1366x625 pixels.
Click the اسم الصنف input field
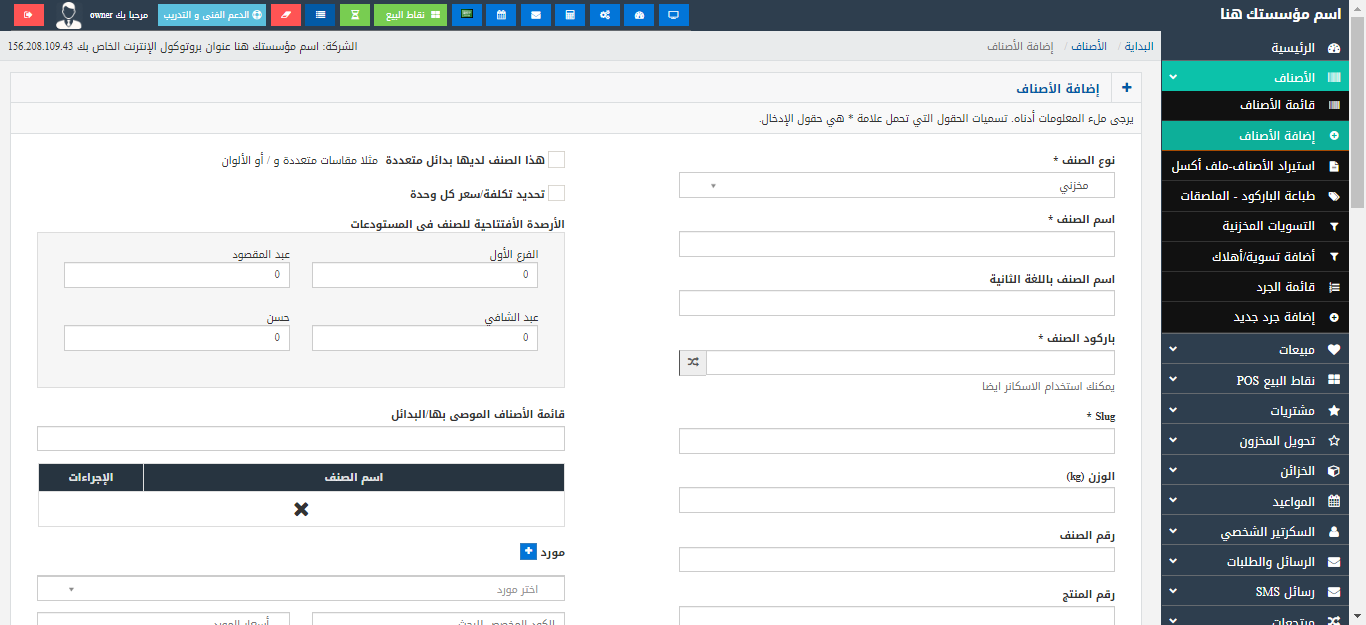pos(896,245)
